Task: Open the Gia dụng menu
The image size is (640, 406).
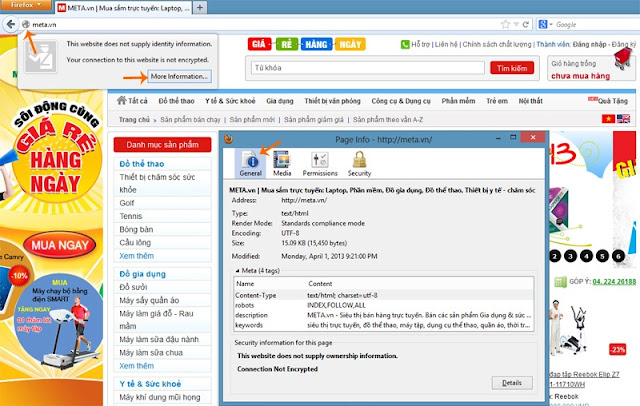Action: (x=280, y=101)
